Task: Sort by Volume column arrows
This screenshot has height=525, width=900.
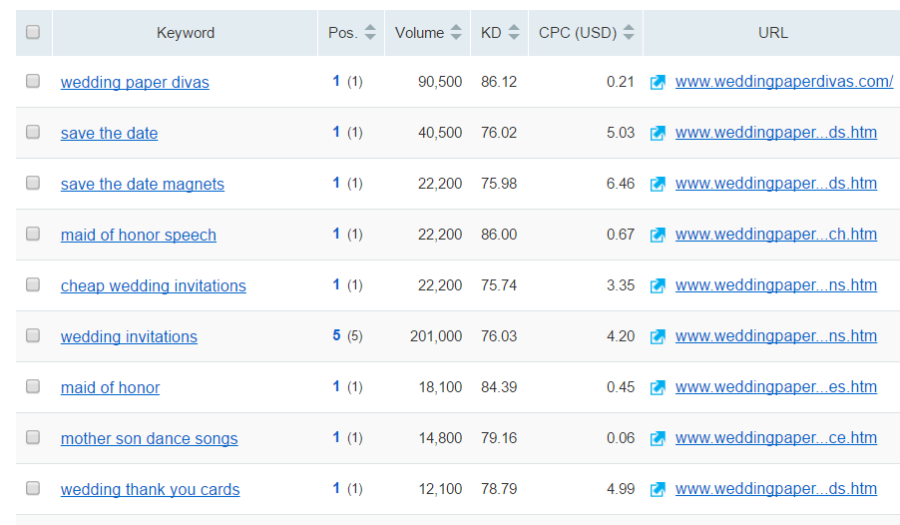Action: [456, 32]
